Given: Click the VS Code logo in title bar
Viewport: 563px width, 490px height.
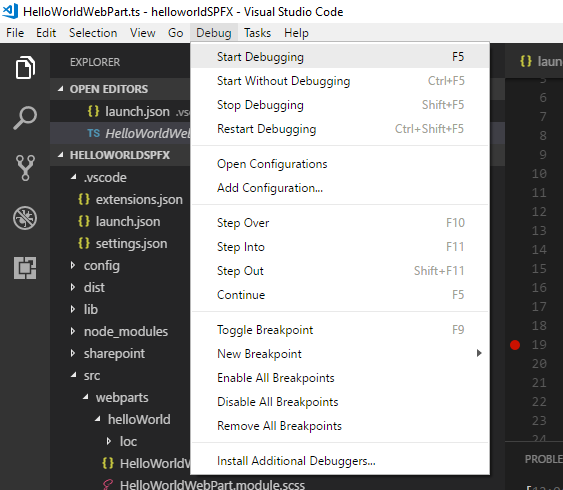Looking at the screenshot, I should click(10, 11).
